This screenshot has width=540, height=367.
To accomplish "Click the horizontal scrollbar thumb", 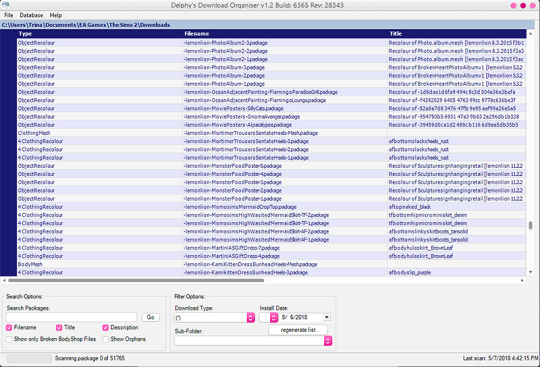I will point(136,281).
